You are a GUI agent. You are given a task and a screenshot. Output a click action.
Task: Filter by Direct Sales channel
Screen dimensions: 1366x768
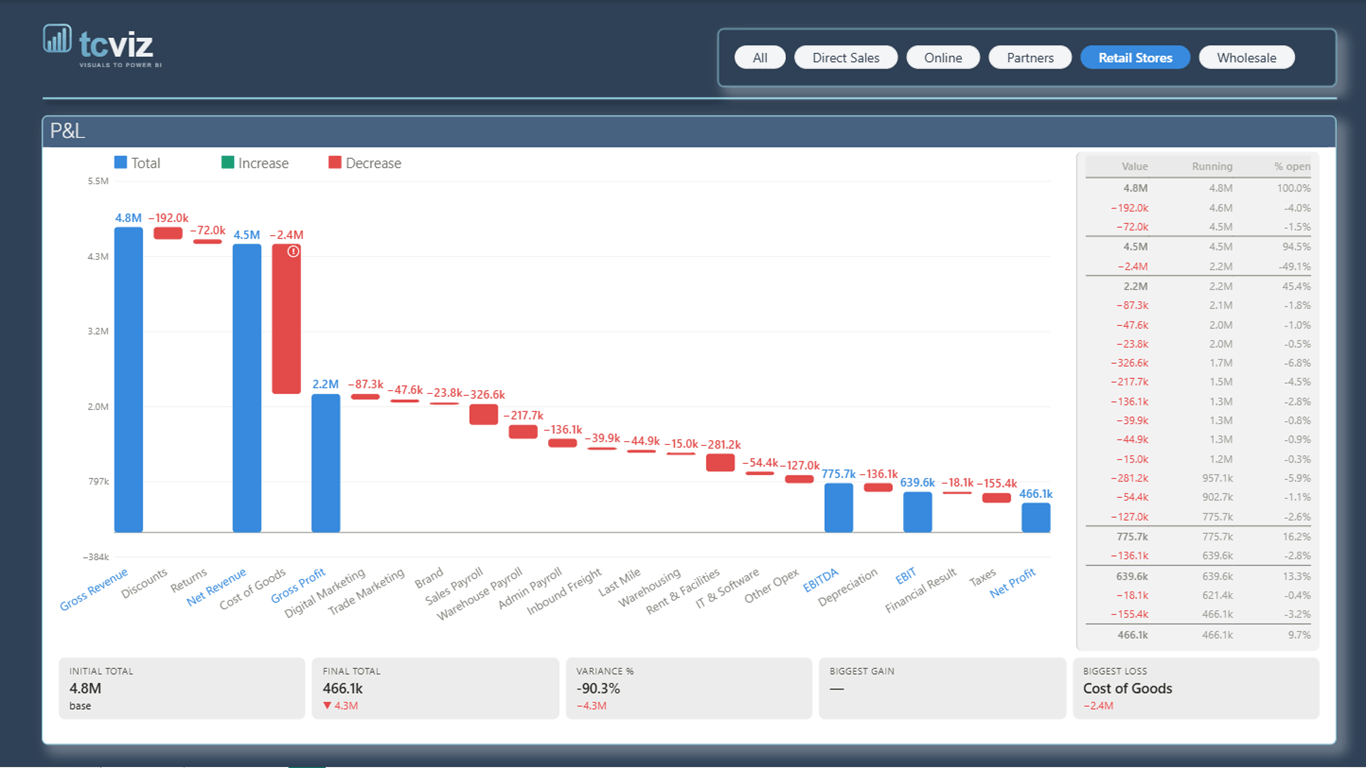(x=846, y=58)
